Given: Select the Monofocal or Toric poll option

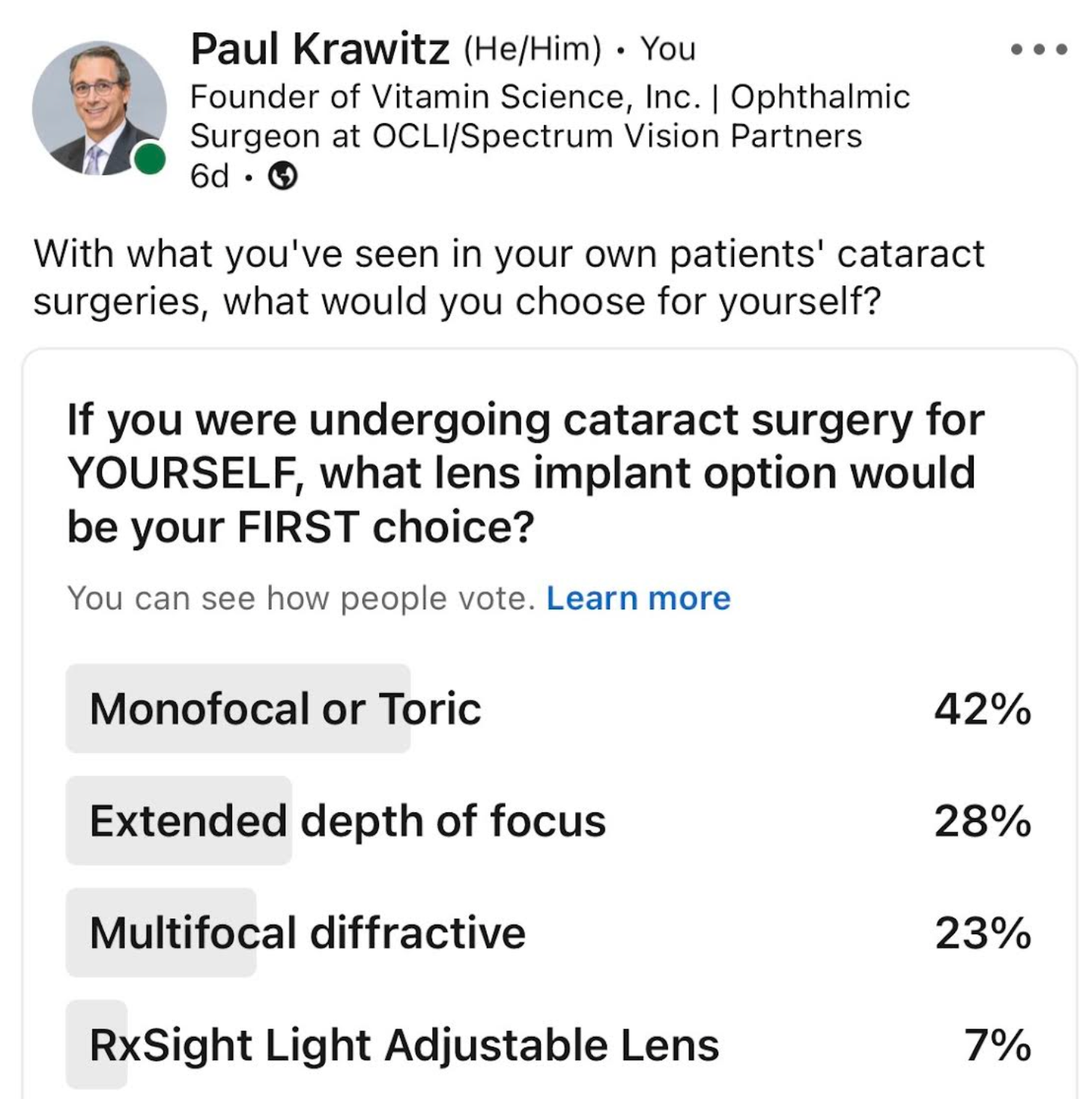Looking at the screenshot, I should (x=285, y=708).
